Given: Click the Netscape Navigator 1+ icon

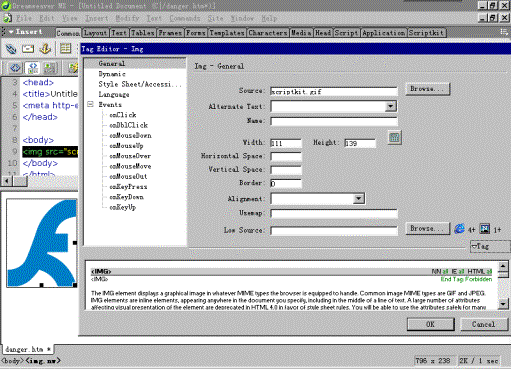Looking at the screenshot, I should tap(485, 229).
